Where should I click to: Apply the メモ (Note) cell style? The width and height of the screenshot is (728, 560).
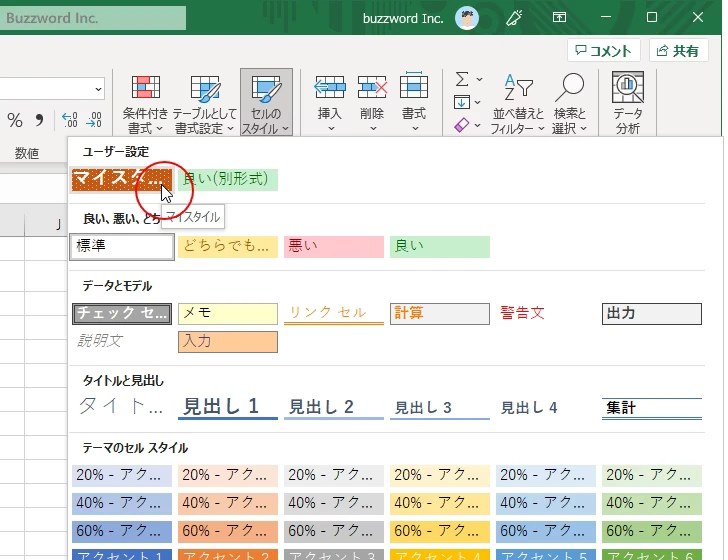pyautogui.click(x=228, y=314)
